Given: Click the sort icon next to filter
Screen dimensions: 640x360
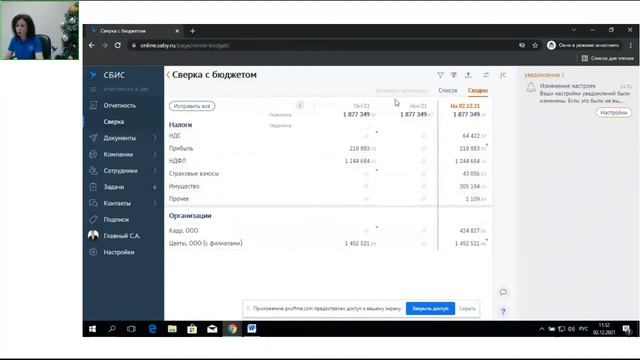Looking at the screenshot, I should [453, 75].
